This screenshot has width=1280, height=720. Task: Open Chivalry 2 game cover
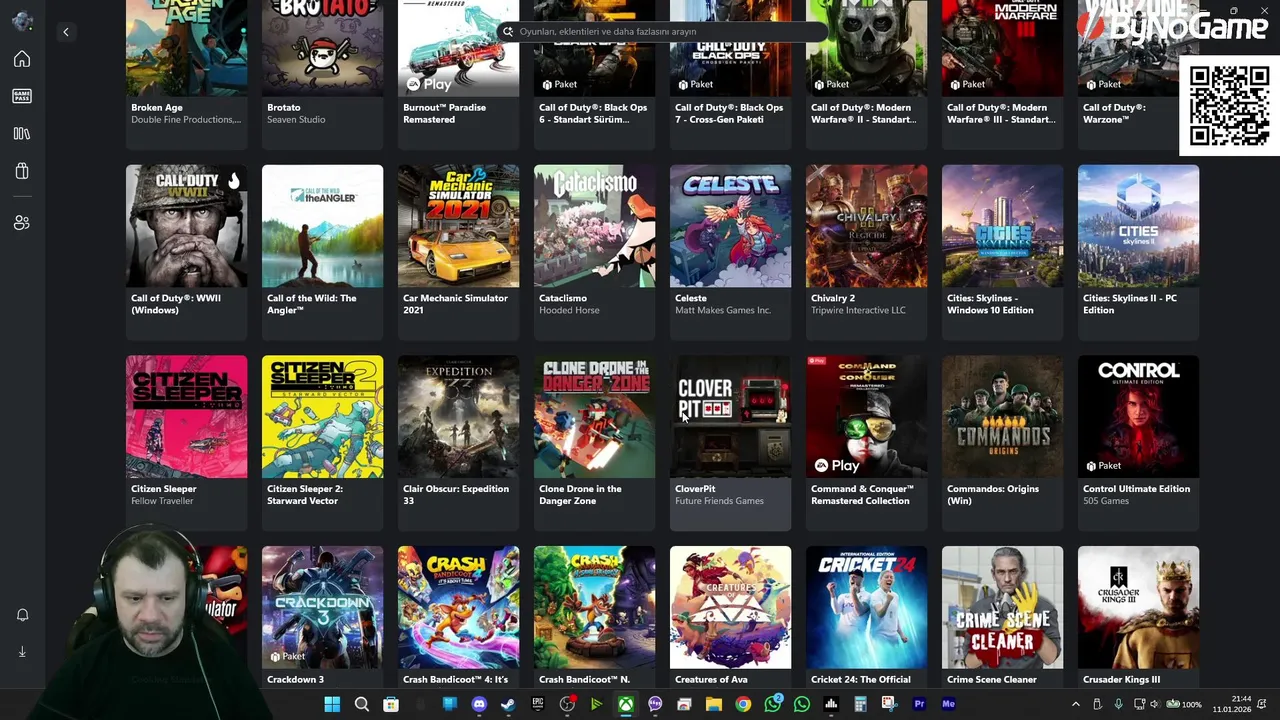[x=866, y=226]
